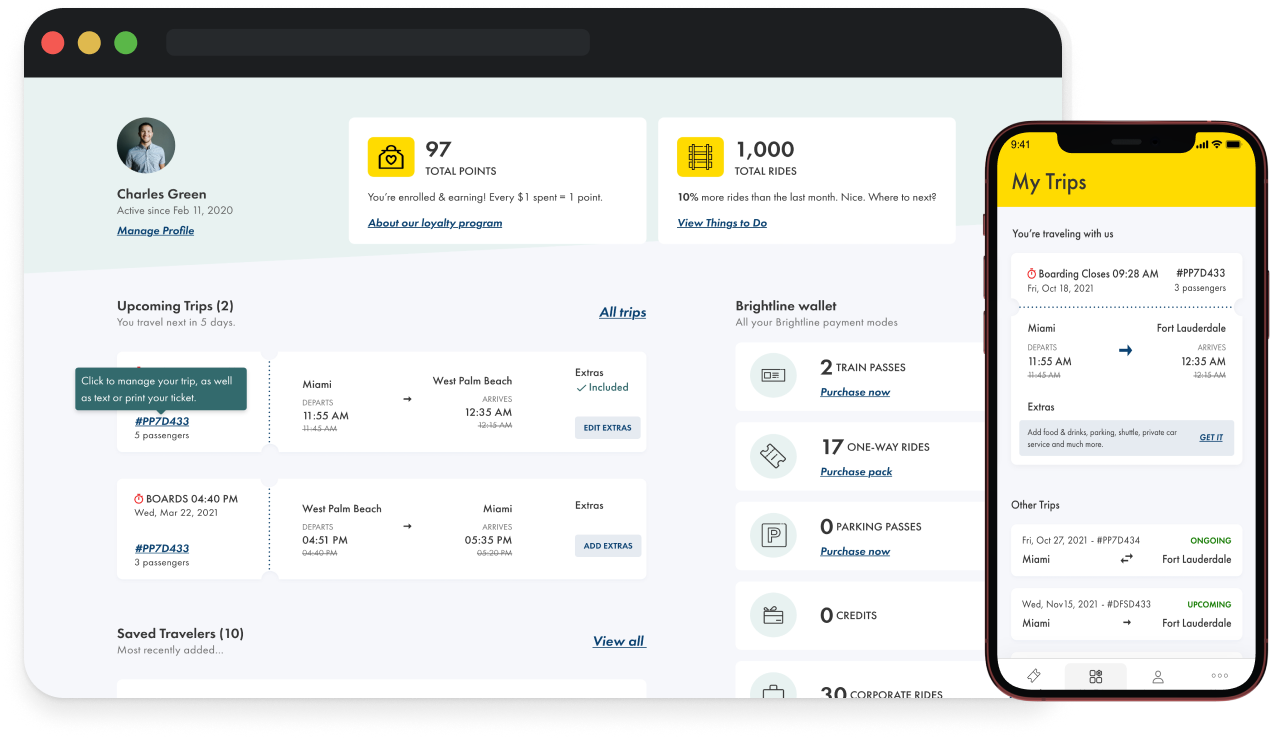Click the round-trip arrows icon on Oct 27 trip
The height and width of the screenshot is (738, 1271).
click(x=1126, y=559)
